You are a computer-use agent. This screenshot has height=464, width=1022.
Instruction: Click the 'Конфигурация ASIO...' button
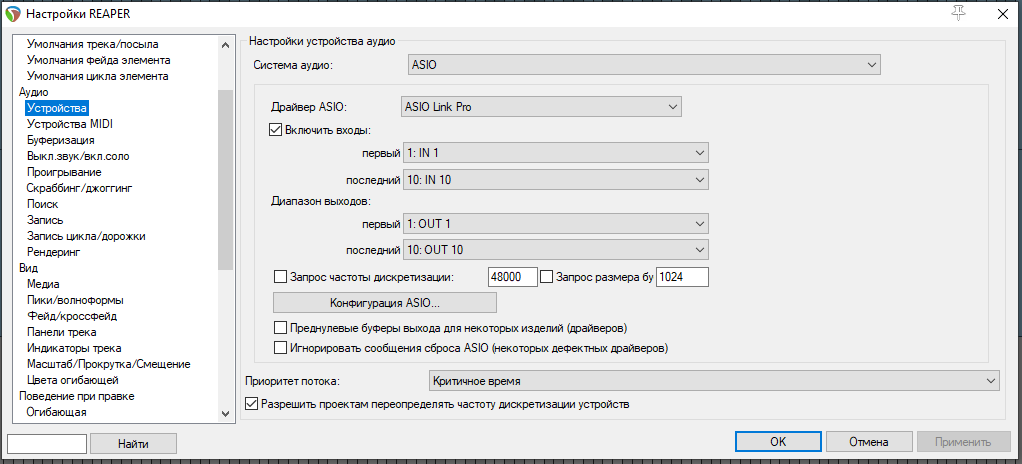(x=385, y=302)
